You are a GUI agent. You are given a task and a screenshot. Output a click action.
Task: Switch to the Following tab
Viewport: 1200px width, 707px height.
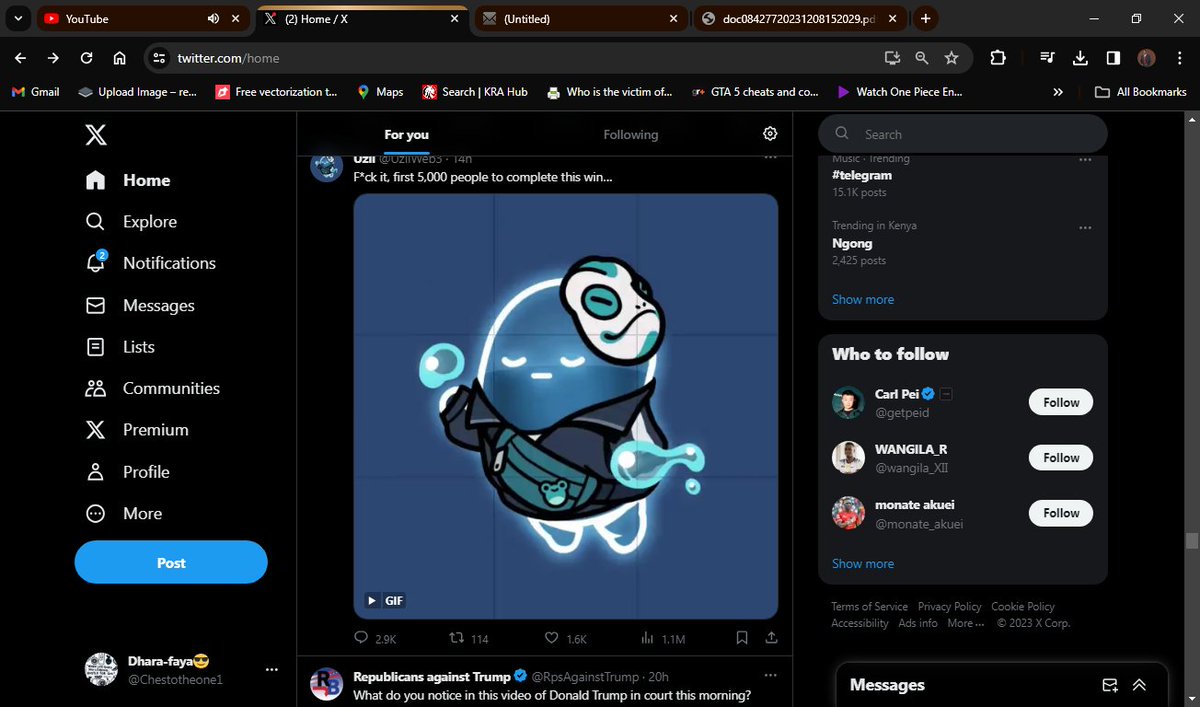631,134
